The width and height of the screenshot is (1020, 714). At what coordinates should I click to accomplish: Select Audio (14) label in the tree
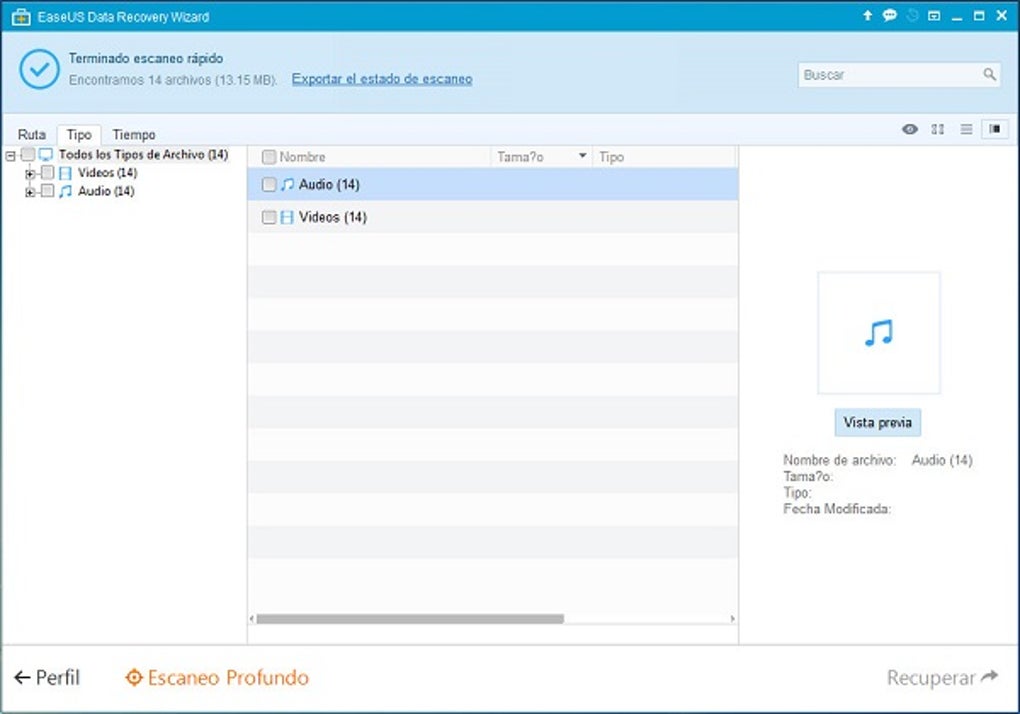point(106,191)
